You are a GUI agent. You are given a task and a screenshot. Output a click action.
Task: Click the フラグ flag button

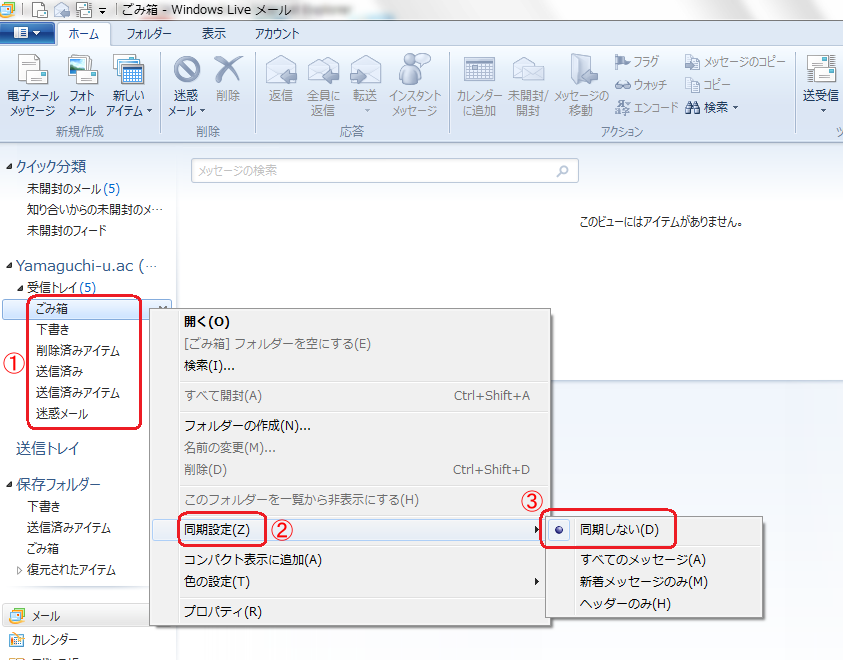[x=637, y=62]
